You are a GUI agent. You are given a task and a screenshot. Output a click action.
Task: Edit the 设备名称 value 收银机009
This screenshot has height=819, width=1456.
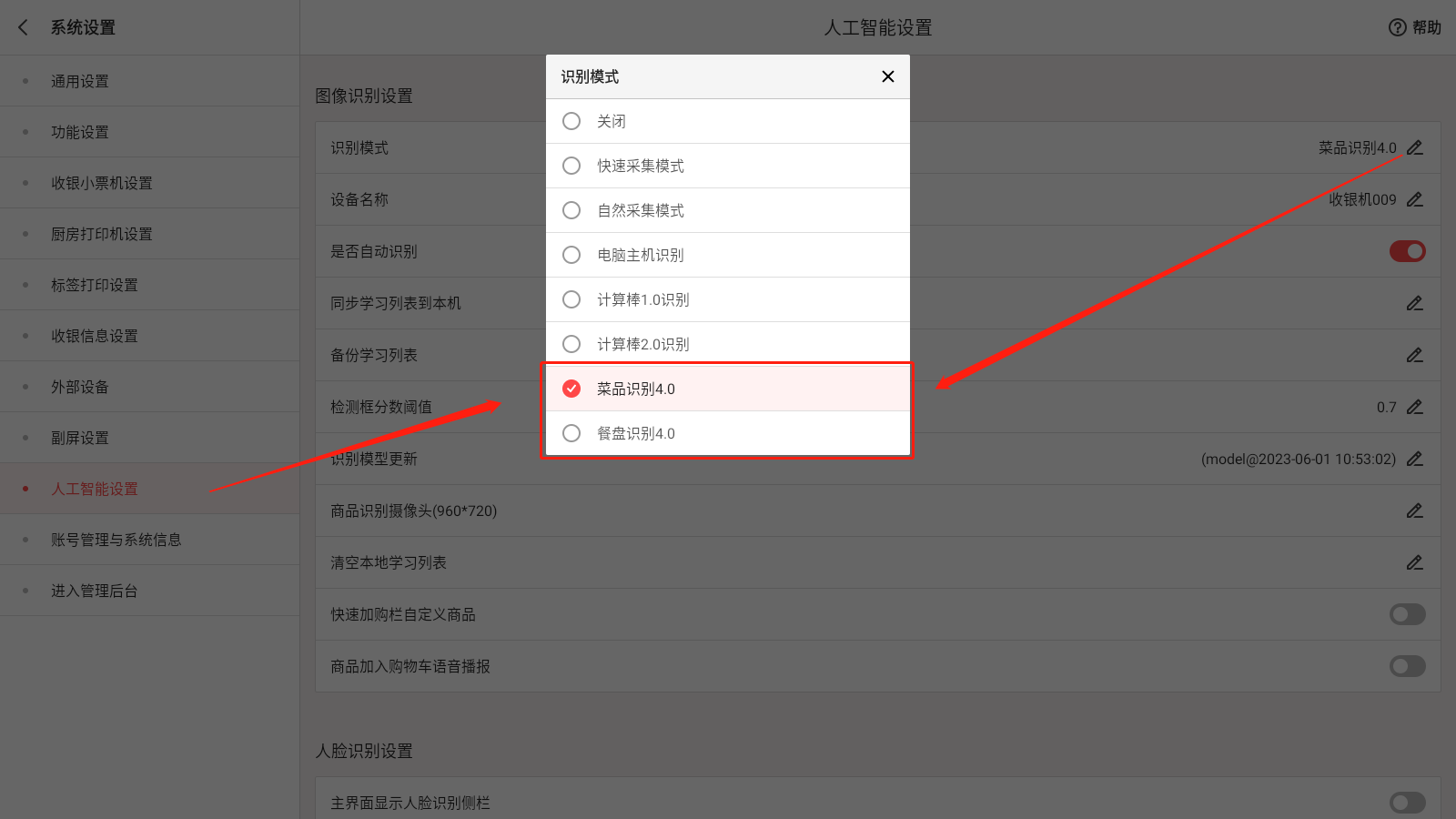tap(1415, 199)
